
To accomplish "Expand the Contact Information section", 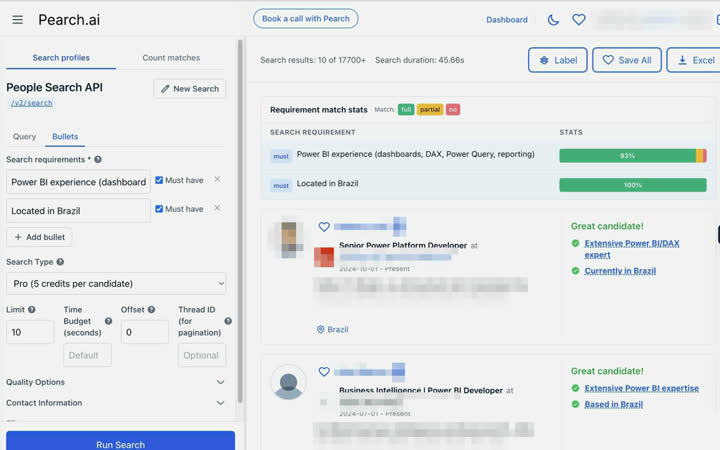I will click(116, 403).
